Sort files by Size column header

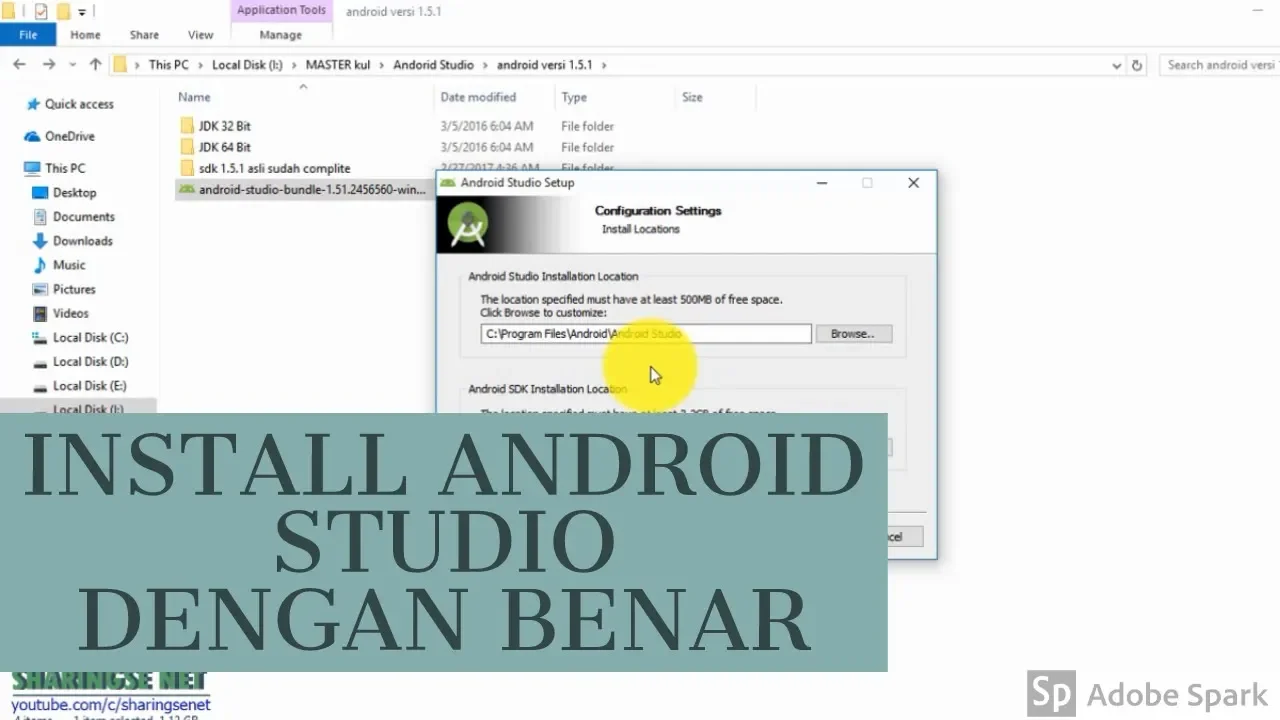pyautogui.click(x=692, y=97)
